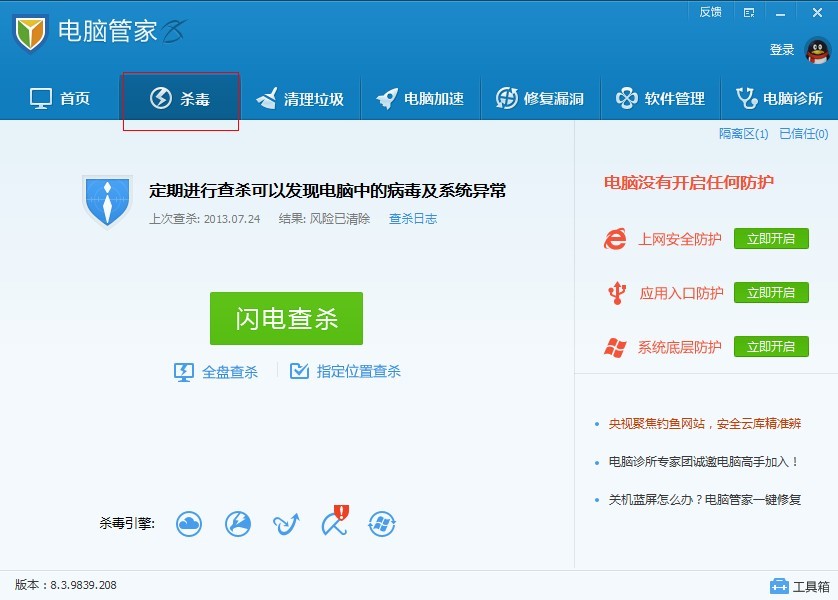Turn on 应用入口防护 protection

771,293
